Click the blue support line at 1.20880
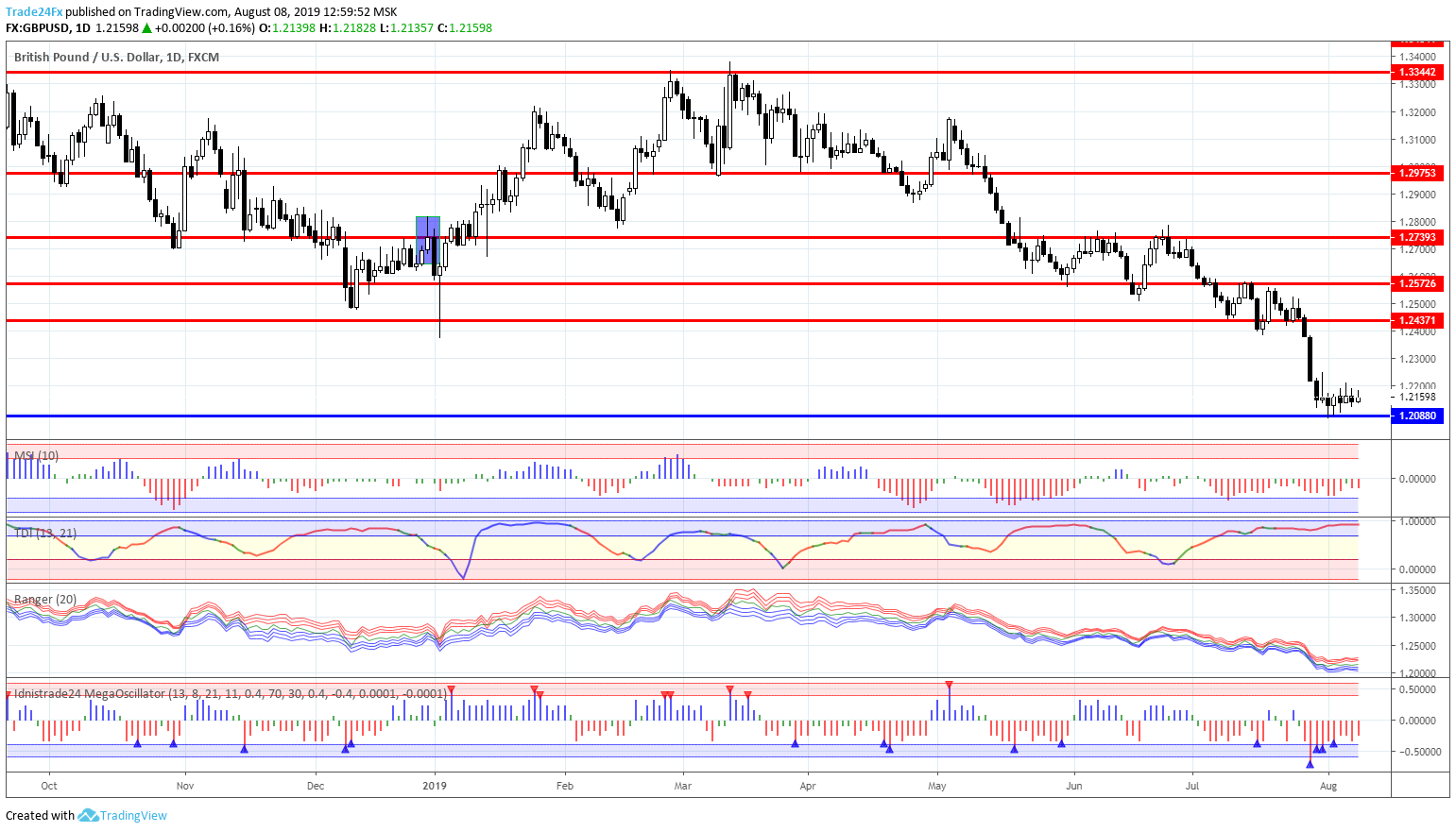The image size is (1456, 832). (x=698, y=416)
